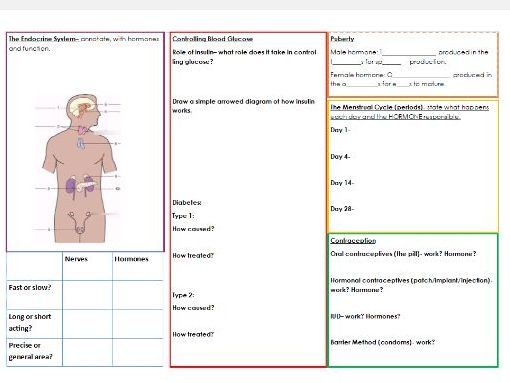This screenshot has height=383, width=510.
Task: Select 'Oral contraceptives (the pill)' question
Action: (403, 254)
